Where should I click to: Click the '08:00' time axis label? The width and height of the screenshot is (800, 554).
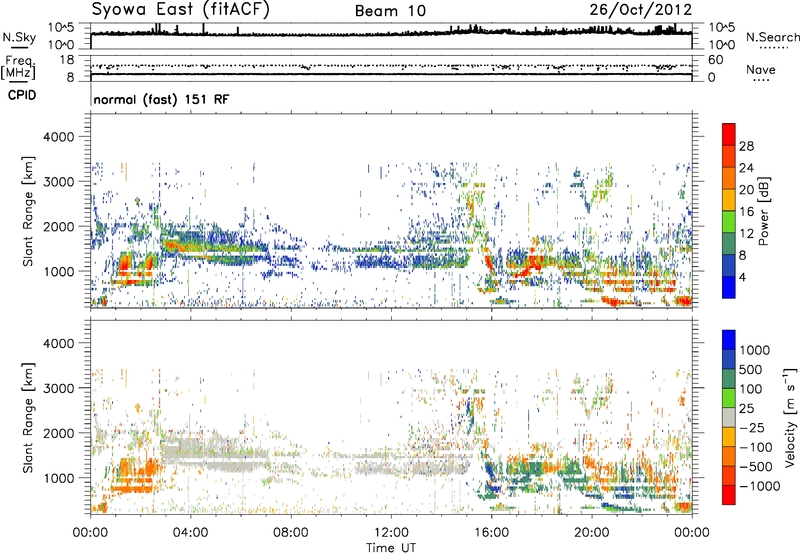point(291,532)
